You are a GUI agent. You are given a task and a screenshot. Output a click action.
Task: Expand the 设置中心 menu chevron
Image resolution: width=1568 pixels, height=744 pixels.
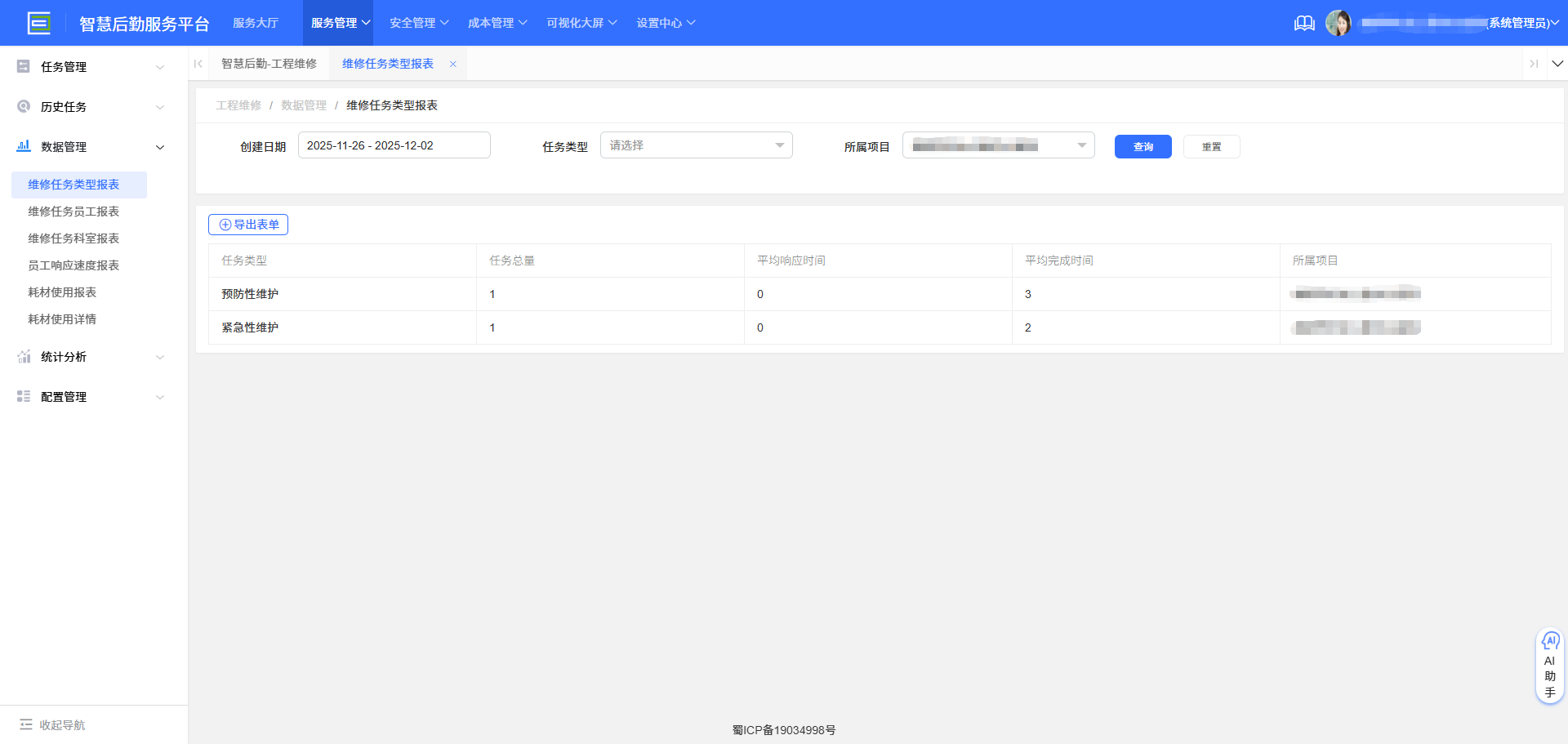point(692,23)
